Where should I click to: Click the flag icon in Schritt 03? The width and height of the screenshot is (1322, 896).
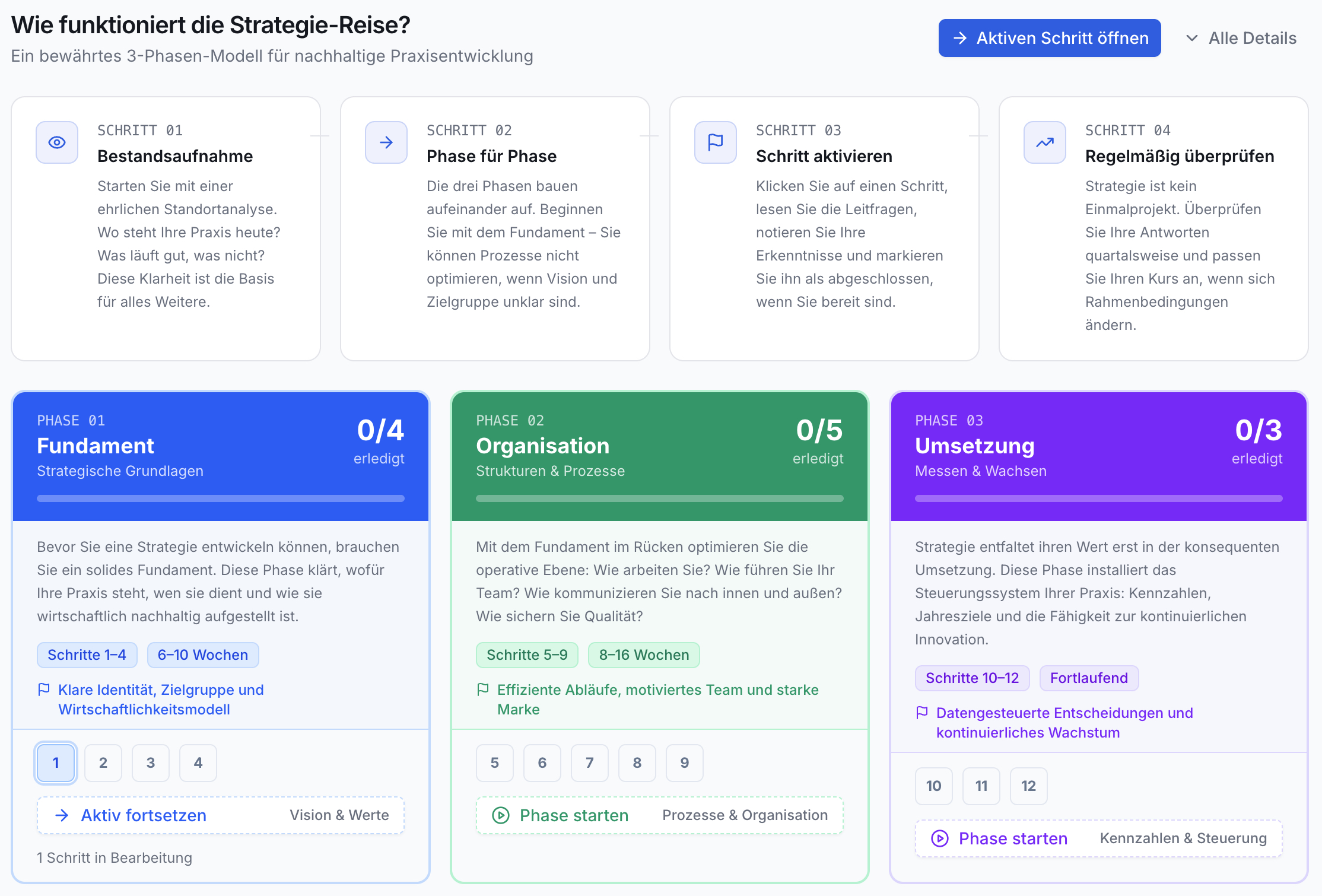click(716, 142)
